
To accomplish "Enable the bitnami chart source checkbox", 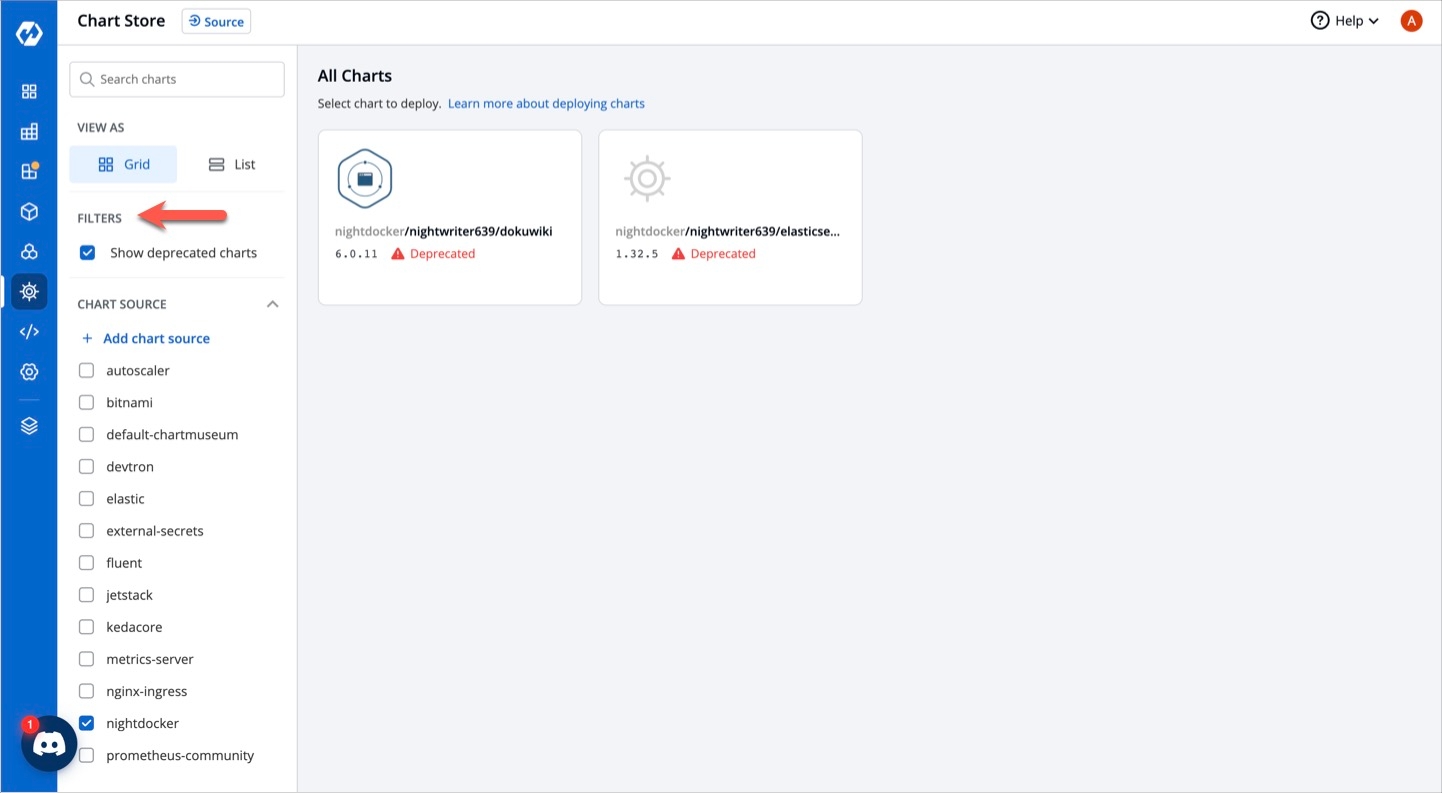I will 87,403.
